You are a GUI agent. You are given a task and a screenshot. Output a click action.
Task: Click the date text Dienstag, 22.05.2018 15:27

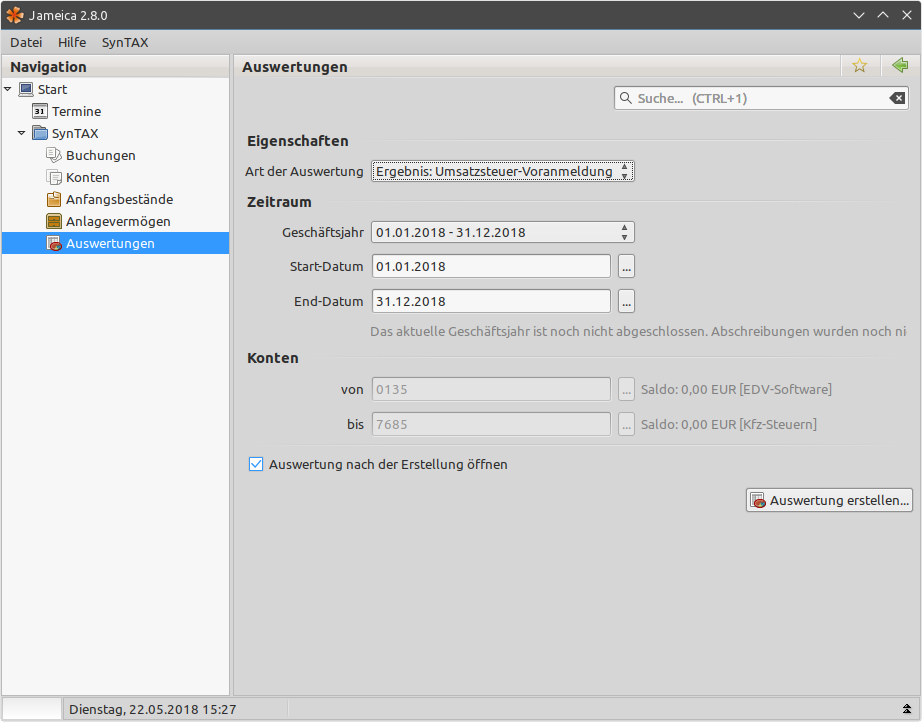pos(153,709)
